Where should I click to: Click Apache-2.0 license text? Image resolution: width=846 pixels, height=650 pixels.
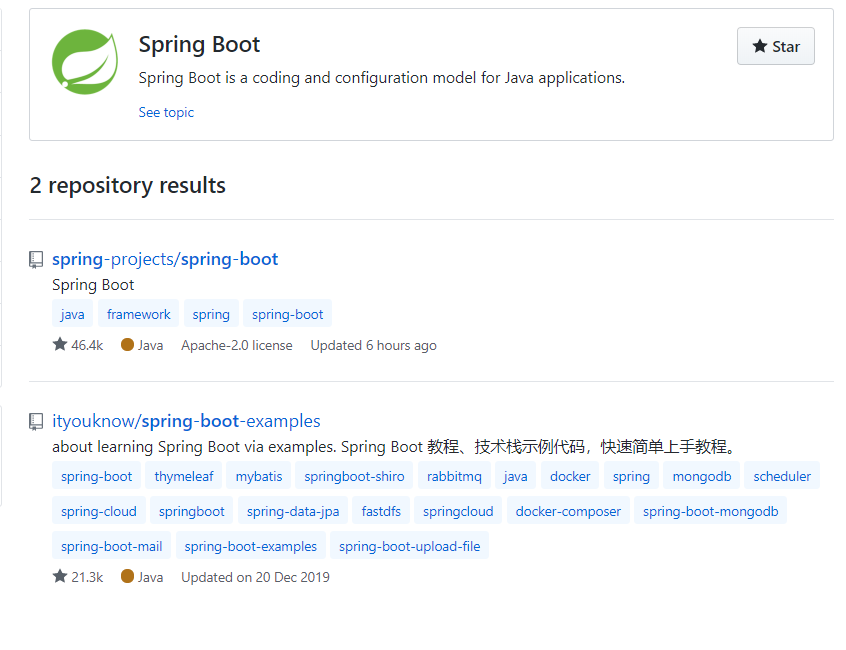[237, 345]
